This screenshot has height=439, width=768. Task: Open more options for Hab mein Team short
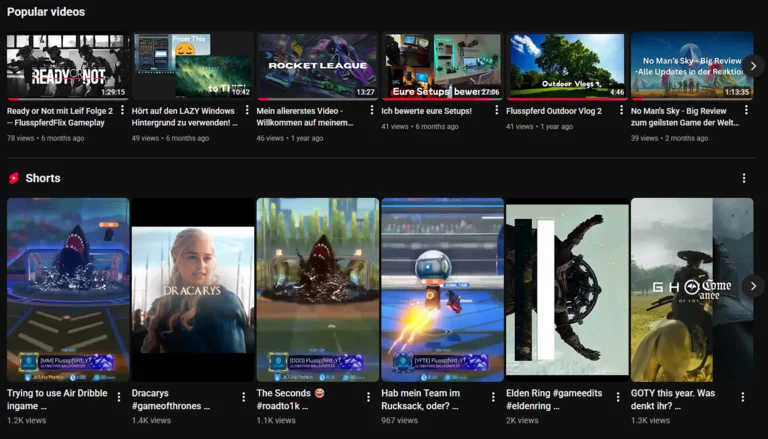(493, 397)
